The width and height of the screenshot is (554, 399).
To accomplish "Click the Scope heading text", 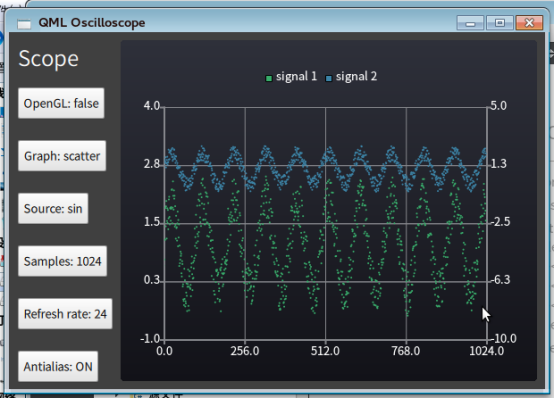I will click(x=48, y=58).
